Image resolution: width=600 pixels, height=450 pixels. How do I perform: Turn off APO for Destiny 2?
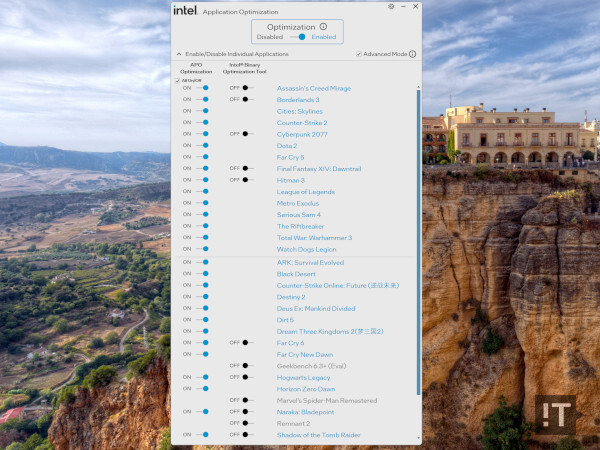click(202, 297)
